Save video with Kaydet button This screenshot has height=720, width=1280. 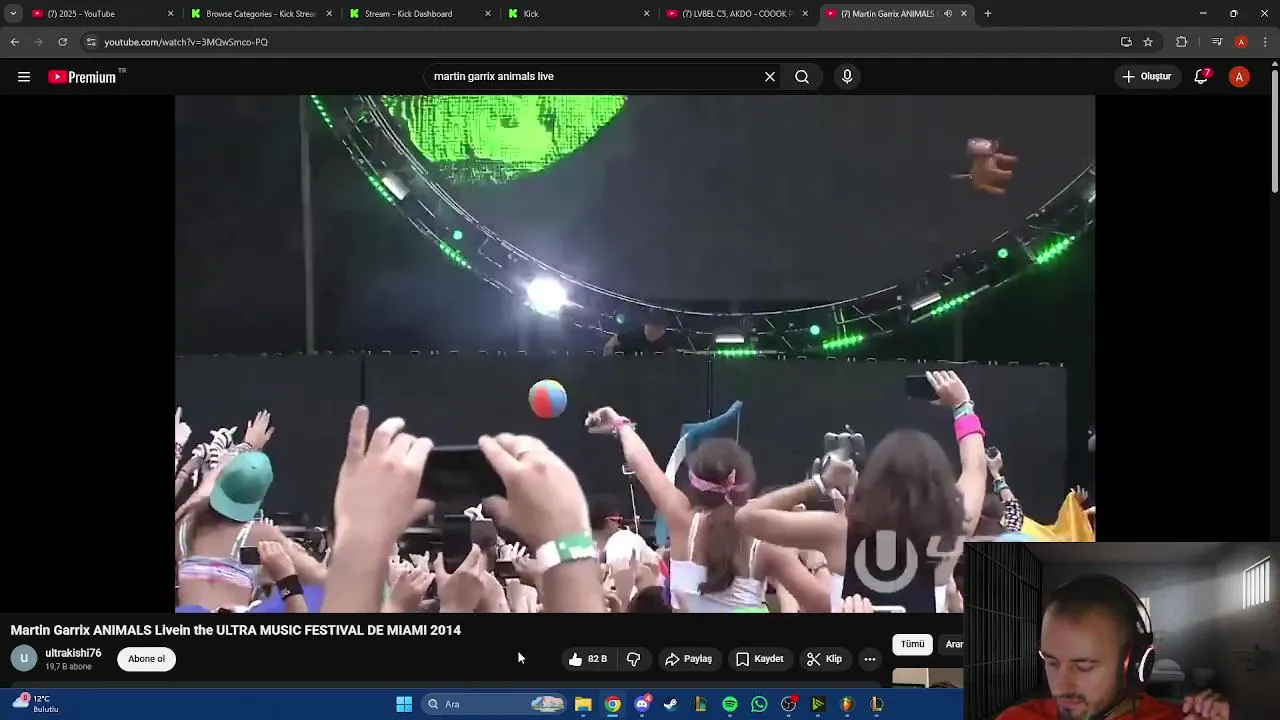pos(760,659)
